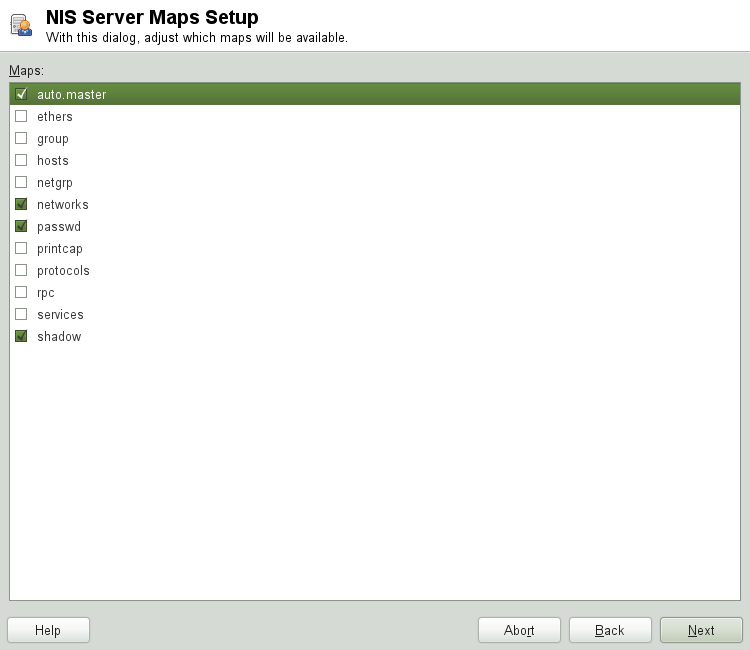This screenshot has width=750, height=650.
Task: Tick the services map checkbox
Action: (x=21, y=315)
